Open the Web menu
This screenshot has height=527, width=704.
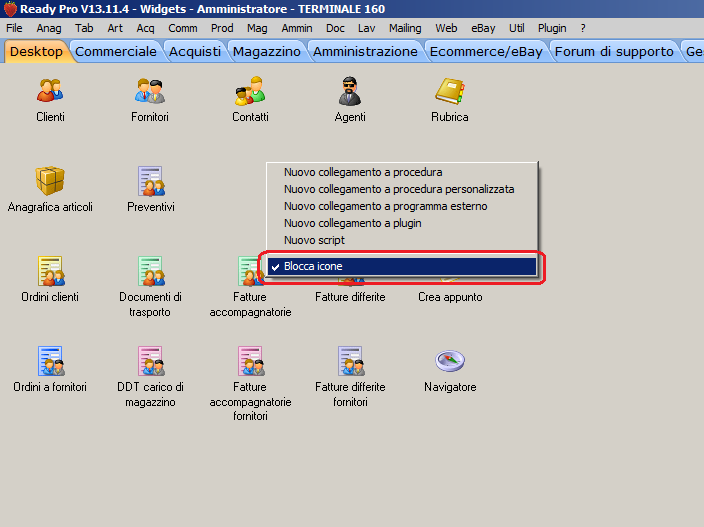click(x=446, y=28)
